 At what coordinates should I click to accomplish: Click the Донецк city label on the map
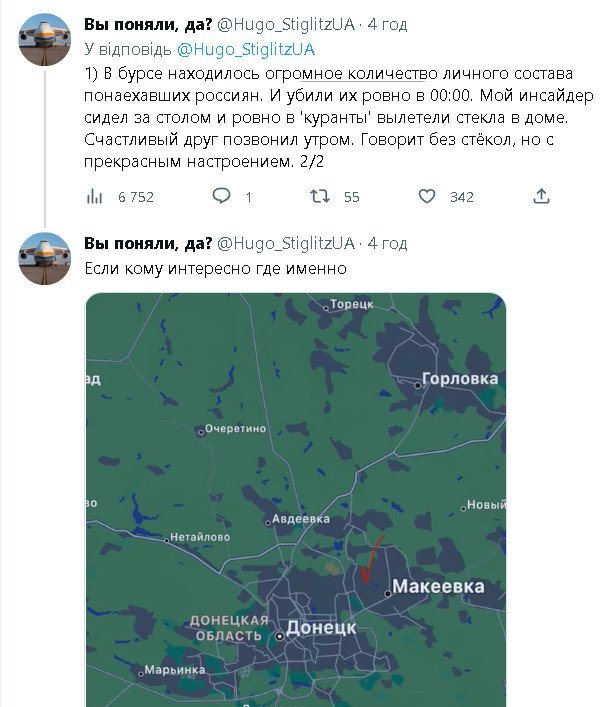coord(321,629)
